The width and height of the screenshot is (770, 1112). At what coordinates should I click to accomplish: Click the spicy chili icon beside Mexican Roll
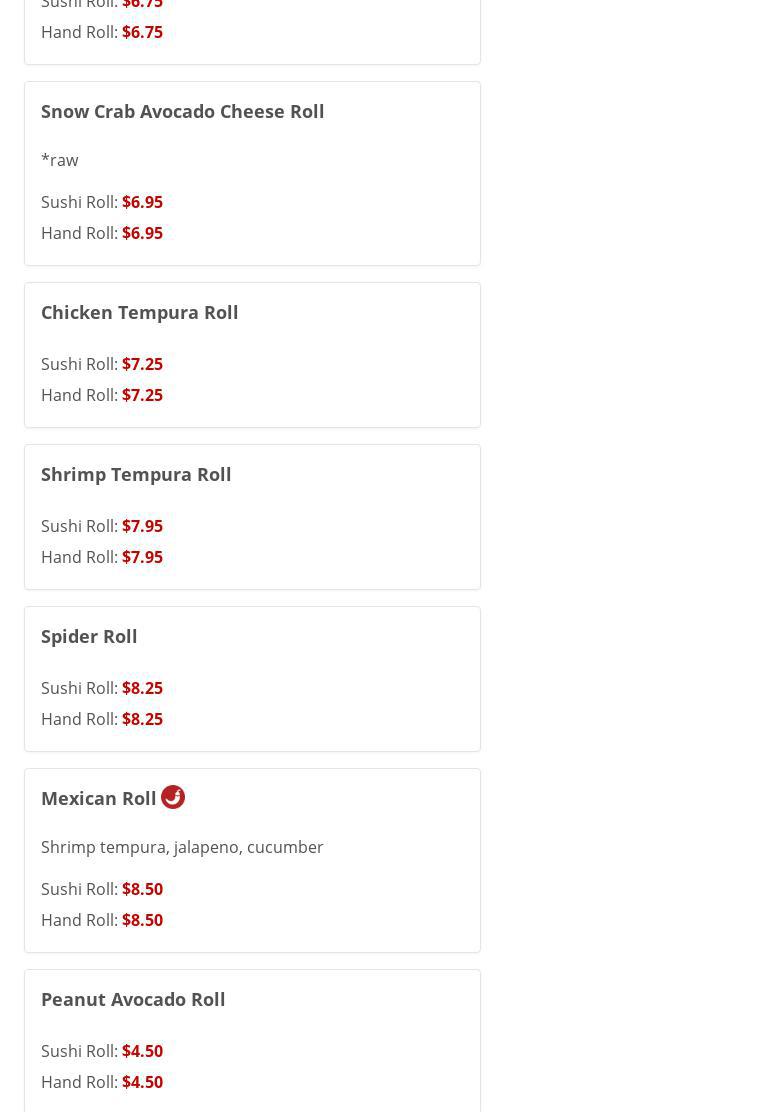coord(173,797)
